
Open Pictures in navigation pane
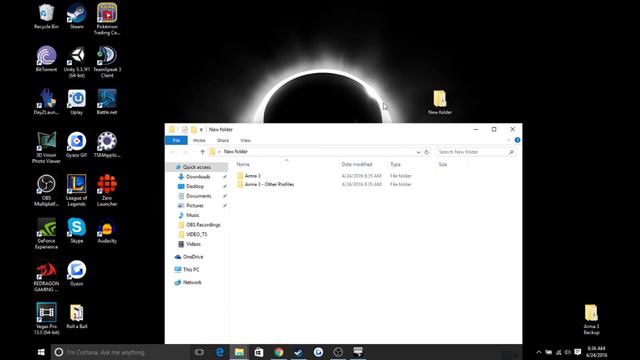(195, 205)
